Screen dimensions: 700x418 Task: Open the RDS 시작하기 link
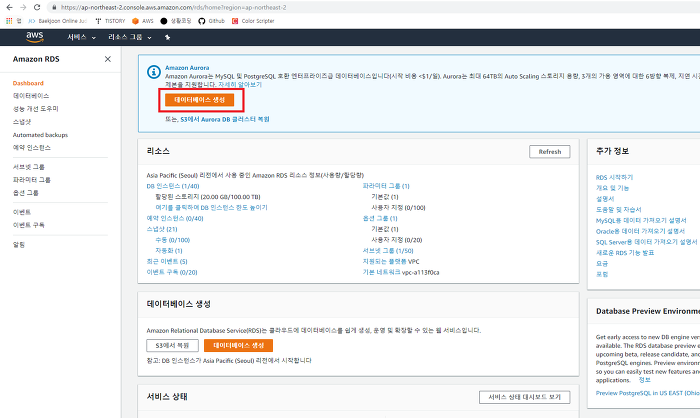(614, 178)
